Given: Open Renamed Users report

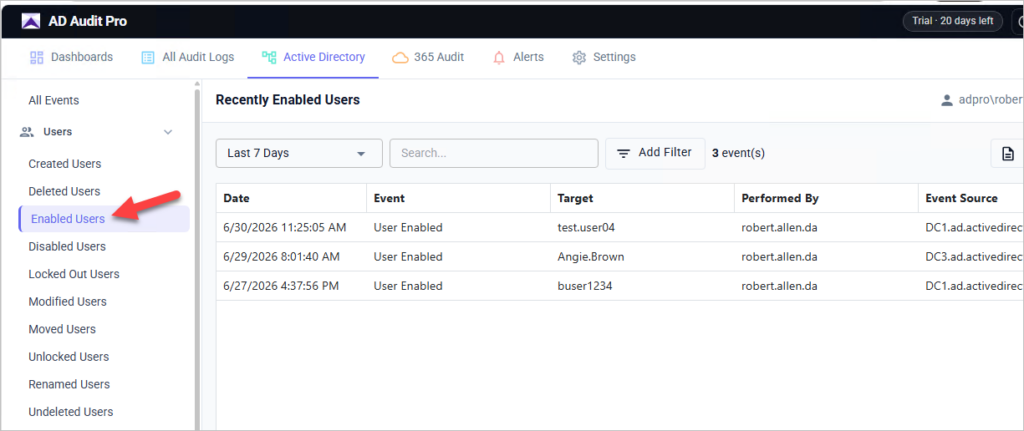Looking at the screenshot, I should (x=69, y=384).
